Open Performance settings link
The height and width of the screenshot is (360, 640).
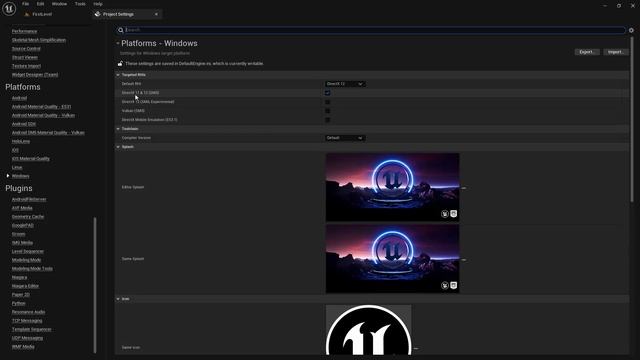click(24, 31)
